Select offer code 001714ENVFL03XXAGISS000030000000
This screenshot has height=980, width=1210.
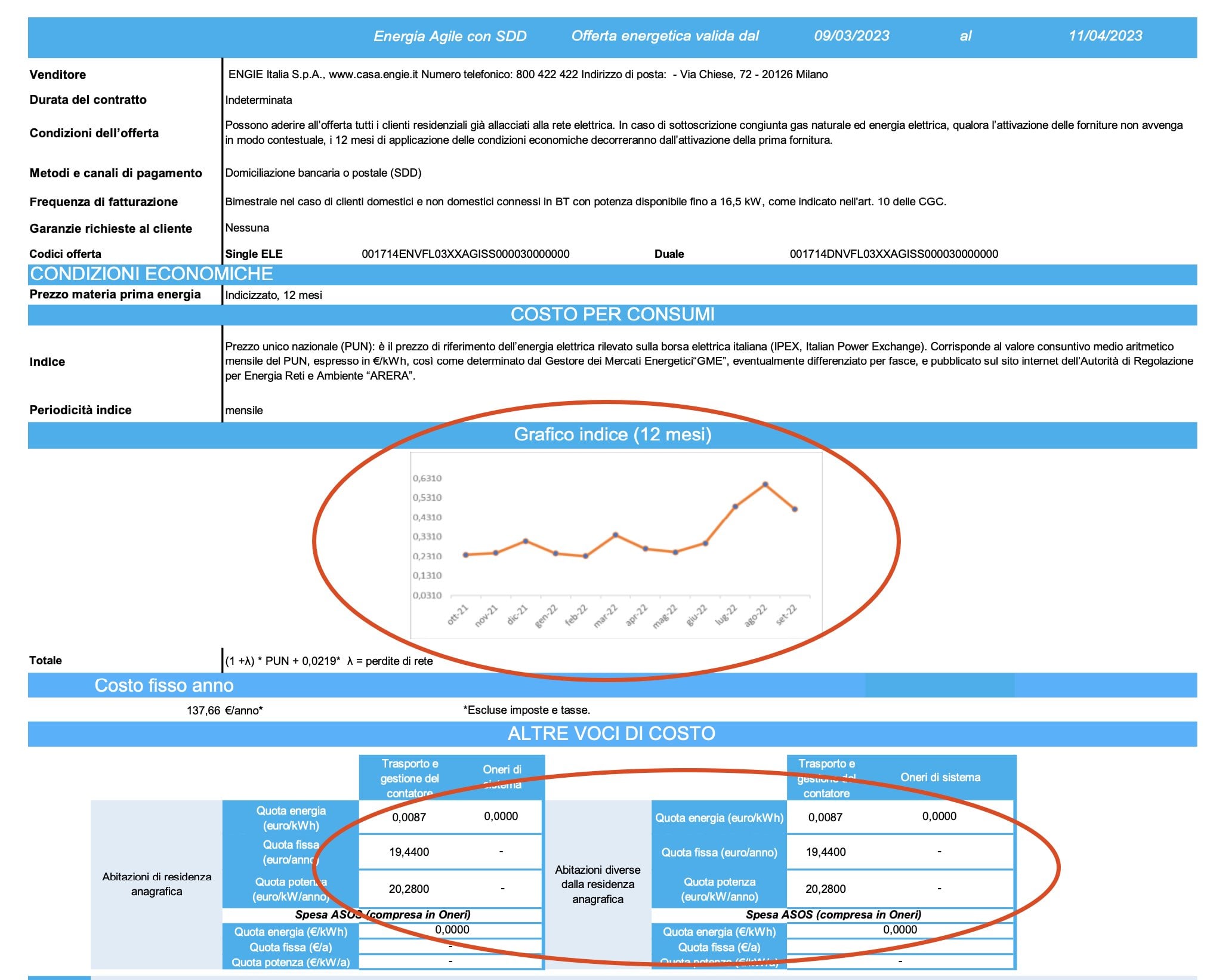click(466, 254)
